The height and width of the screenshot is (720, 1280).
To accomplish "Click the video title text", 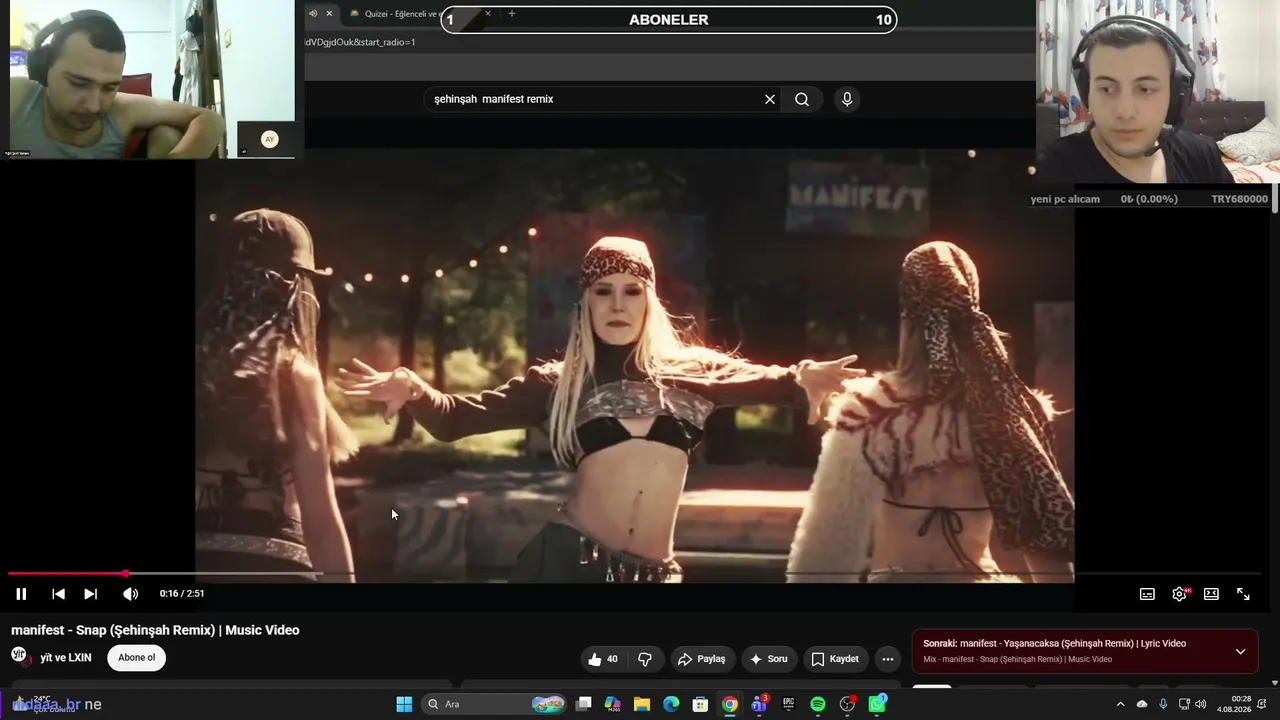I will [155, 630].
